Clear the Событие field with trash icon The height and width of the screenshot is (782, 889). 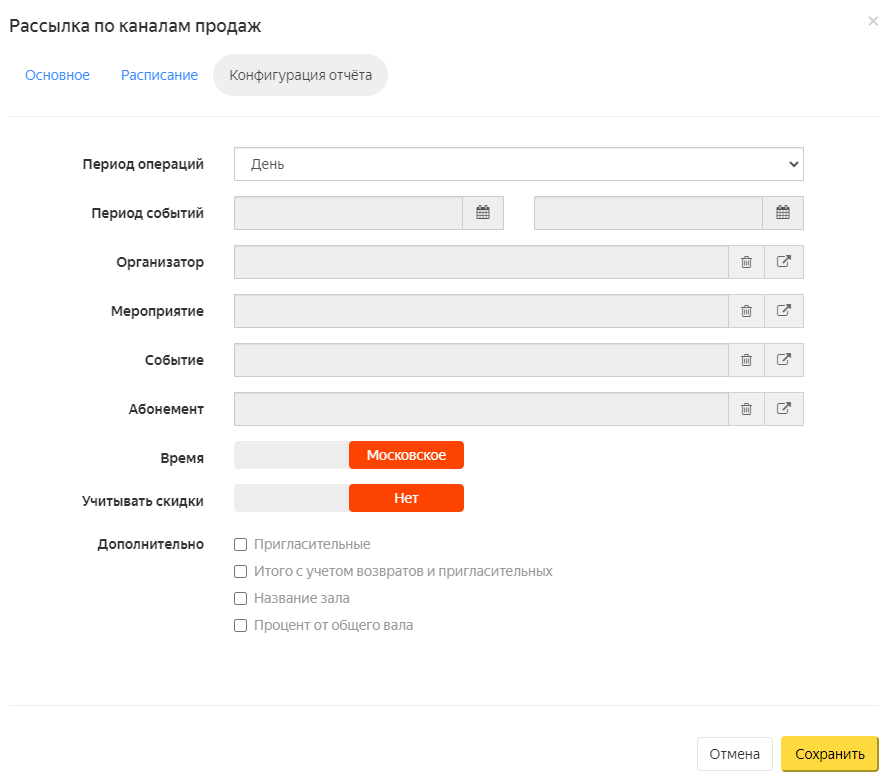(x=747, y=360)
